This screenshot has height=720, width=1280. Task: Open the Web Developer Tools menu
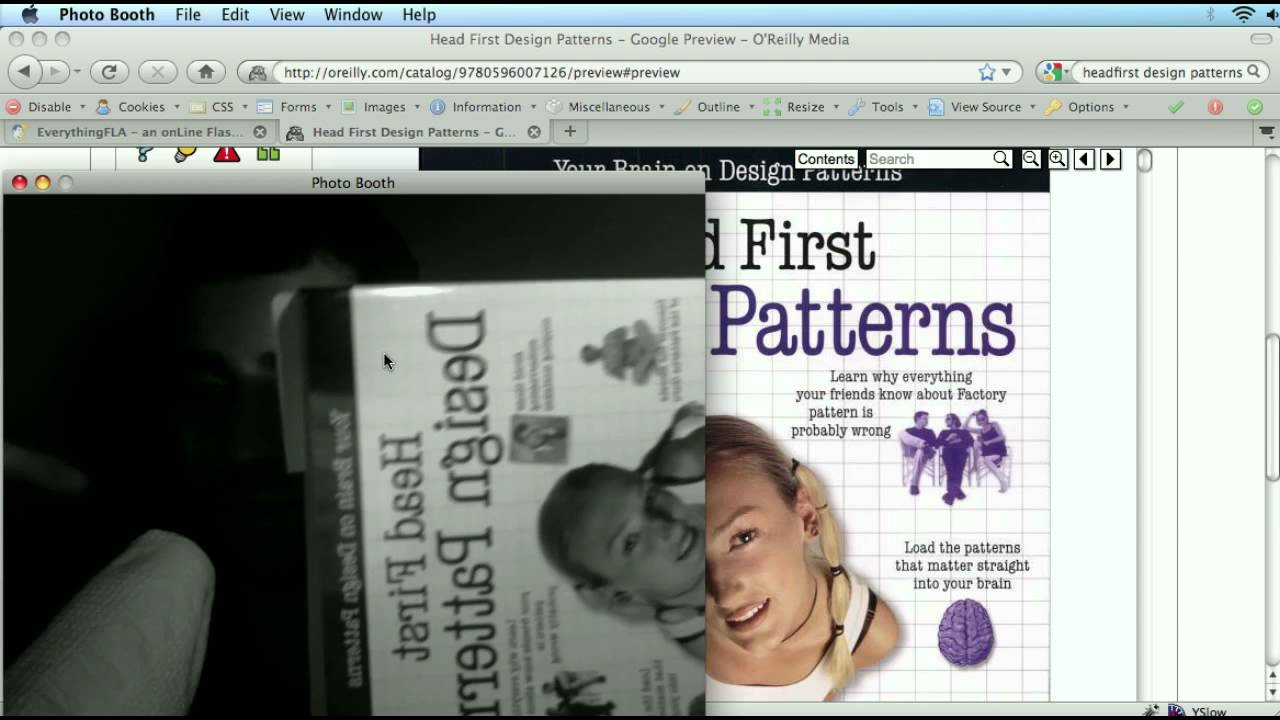click(883, 107)
